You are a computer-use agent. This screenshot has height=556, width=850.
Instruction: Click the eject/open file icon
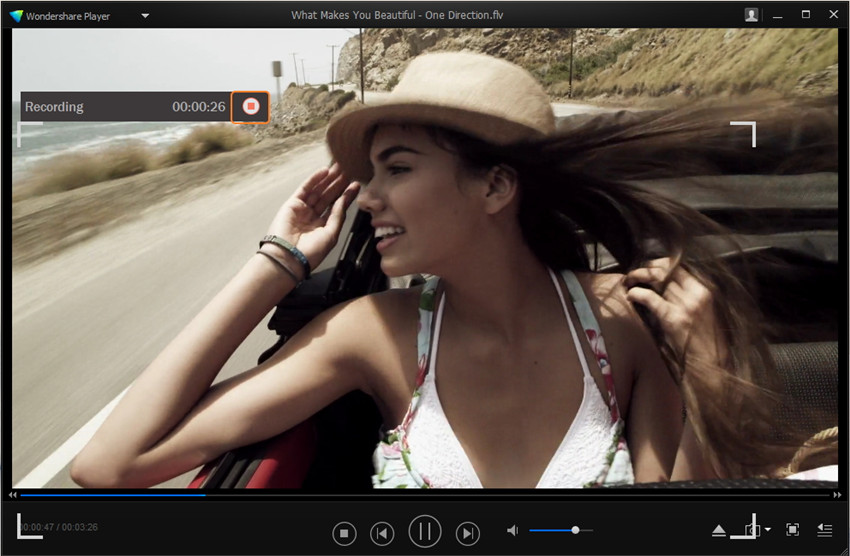coord(719,530)
